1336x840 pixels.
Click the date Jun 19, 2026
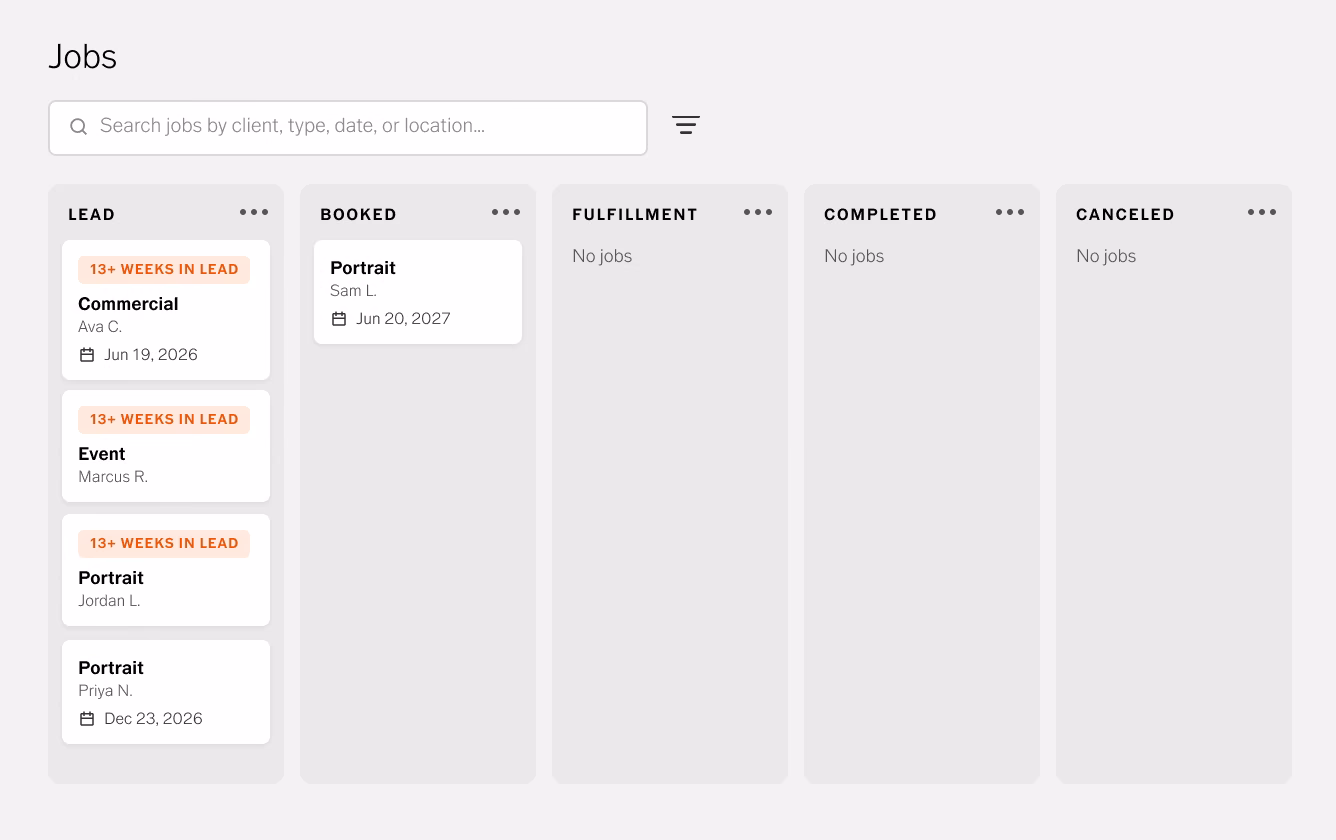click(151, 355)
